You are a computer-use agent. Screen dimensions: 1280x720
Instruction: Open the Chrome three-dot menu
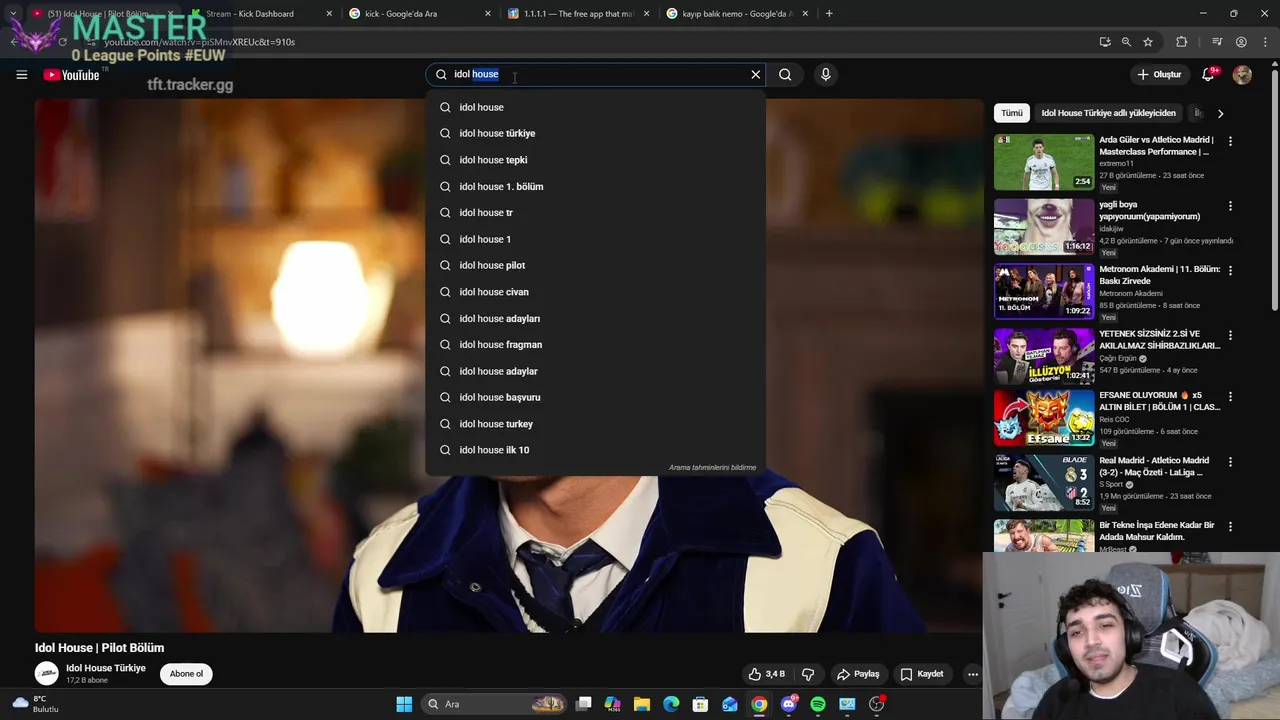(x=1264, y=42)
